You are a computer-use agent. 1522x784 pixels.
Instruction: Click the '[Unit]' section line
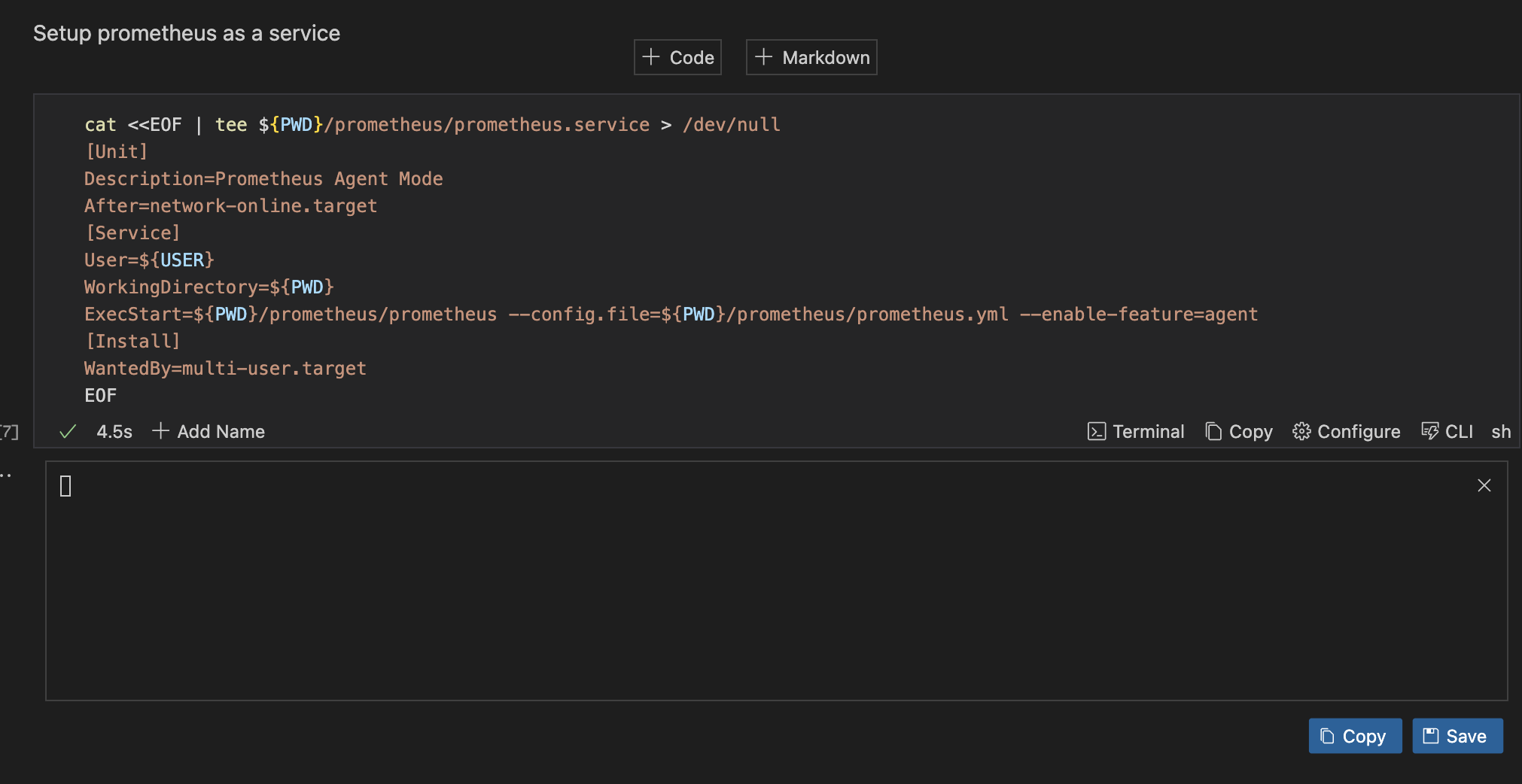[x=117, y=151]
